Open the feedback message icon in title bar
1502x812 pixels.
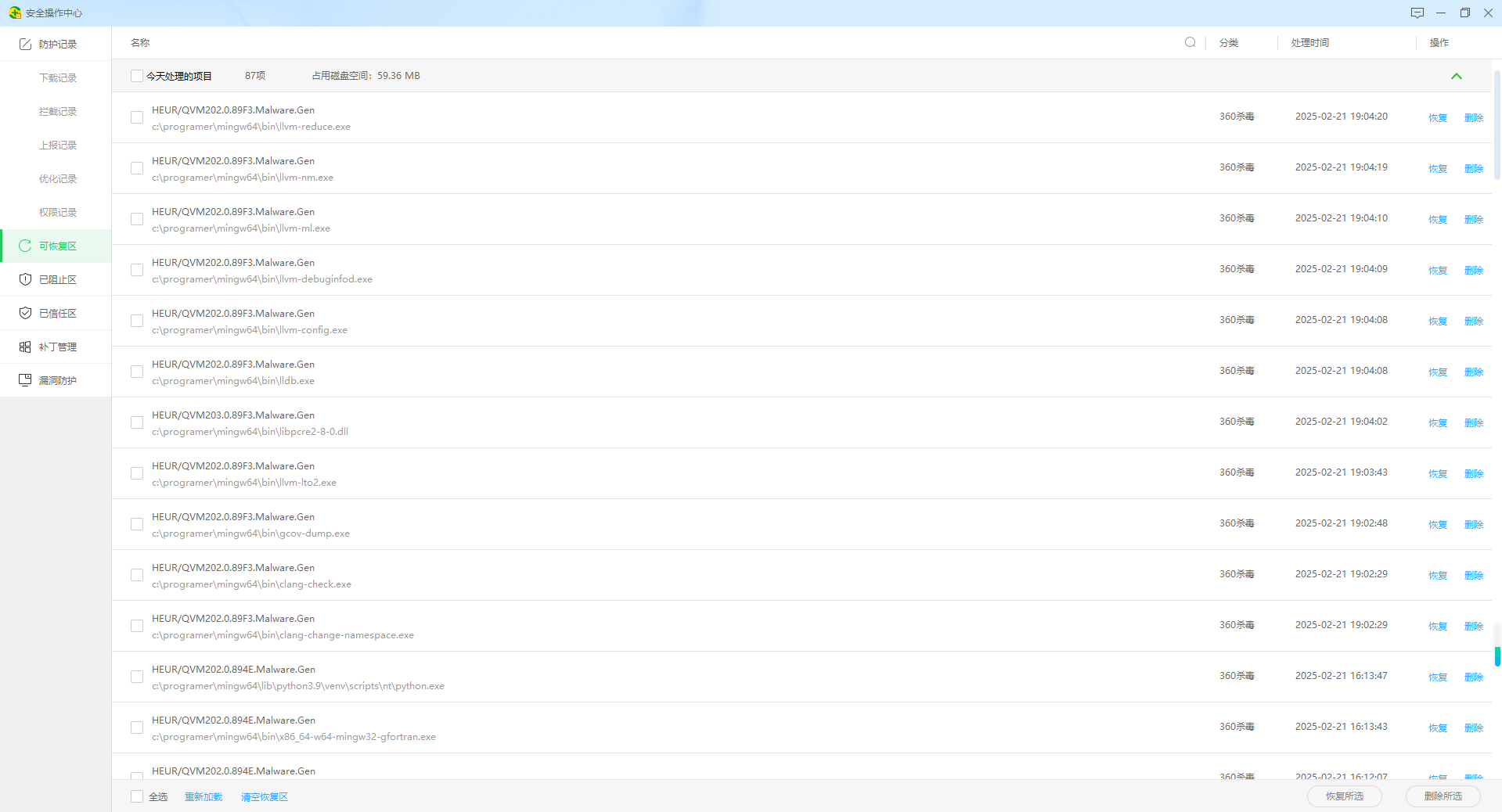1417,13
